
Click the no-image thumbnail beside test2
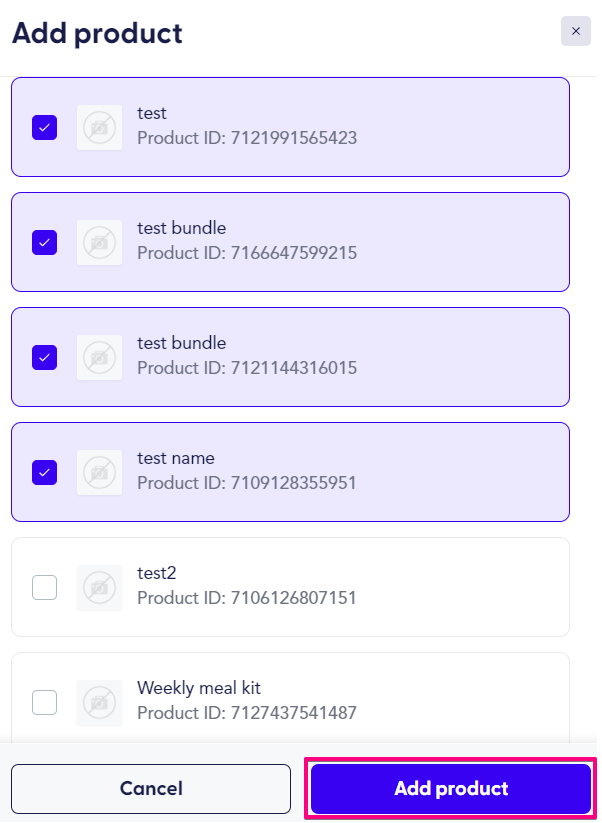100,587
